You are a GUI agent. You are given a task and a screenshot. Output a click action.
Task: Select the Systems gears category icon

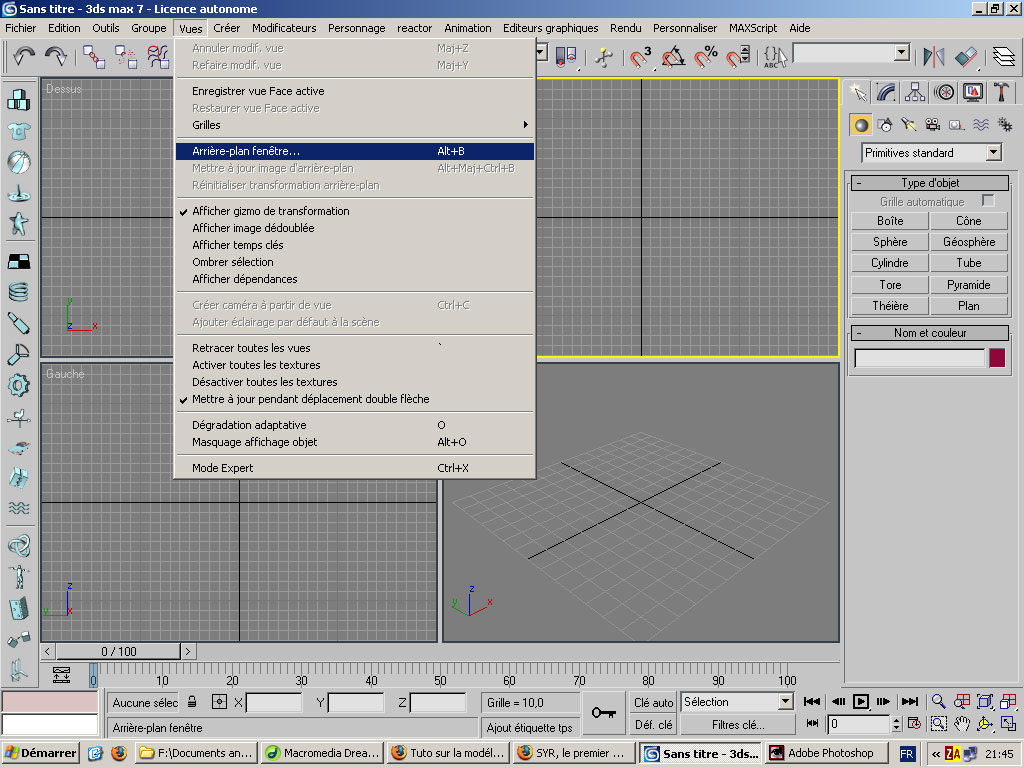click(1004, 125)
